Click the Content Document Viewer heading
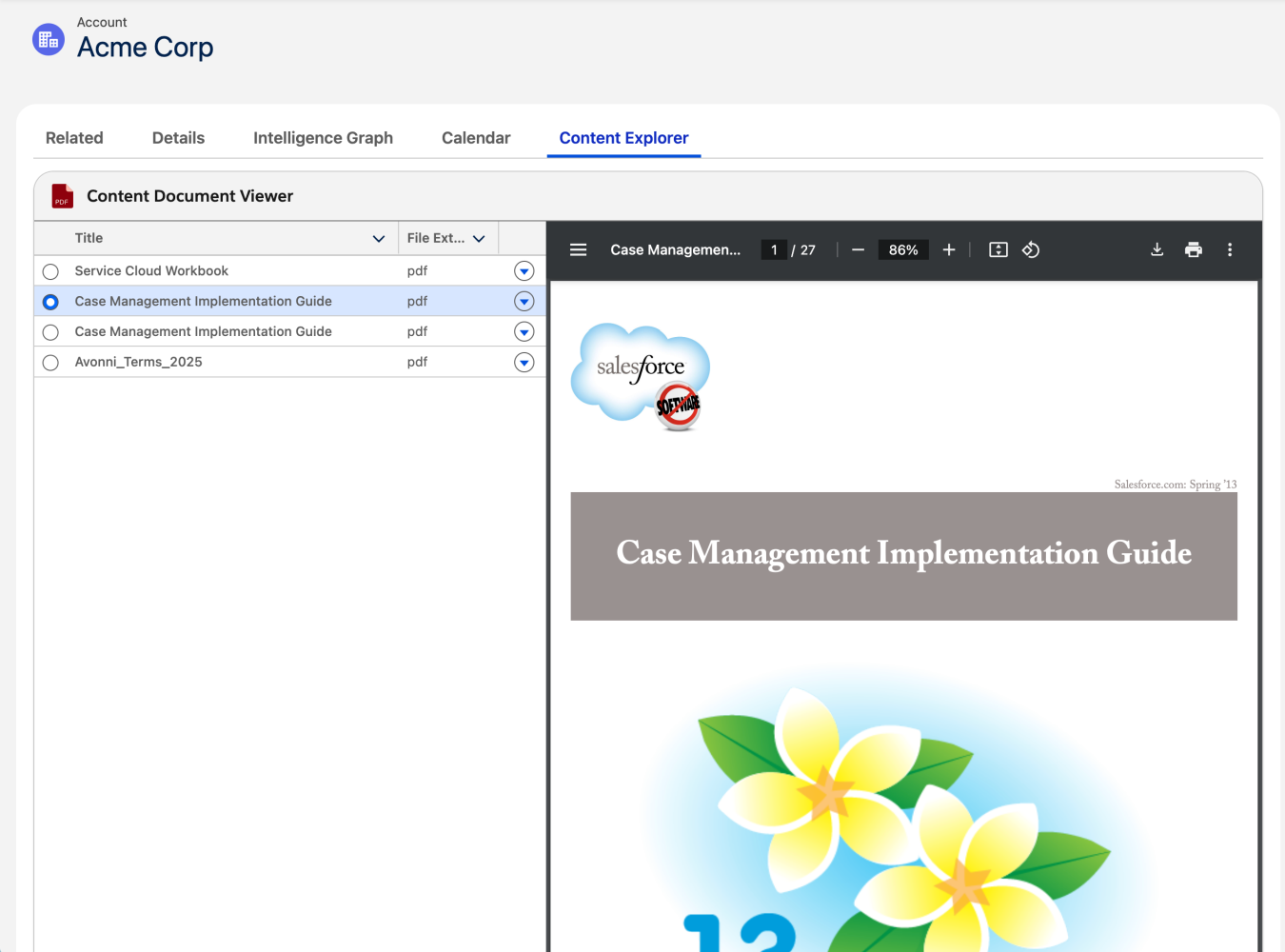 click(189, 196)
